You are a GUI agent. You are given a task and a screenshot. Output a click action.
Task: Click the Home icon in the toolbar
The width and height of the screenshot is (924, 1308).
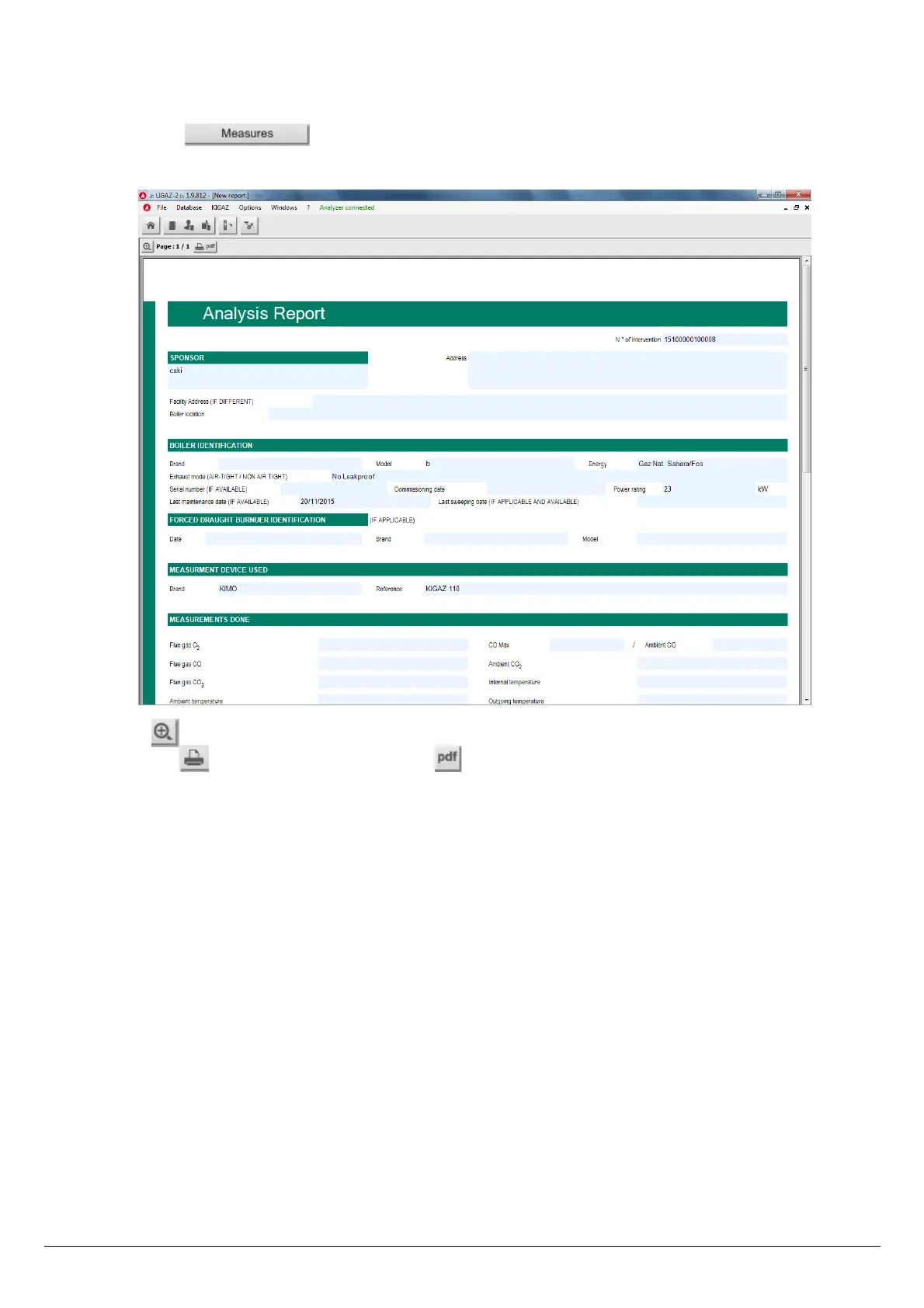tap(151, 226)
